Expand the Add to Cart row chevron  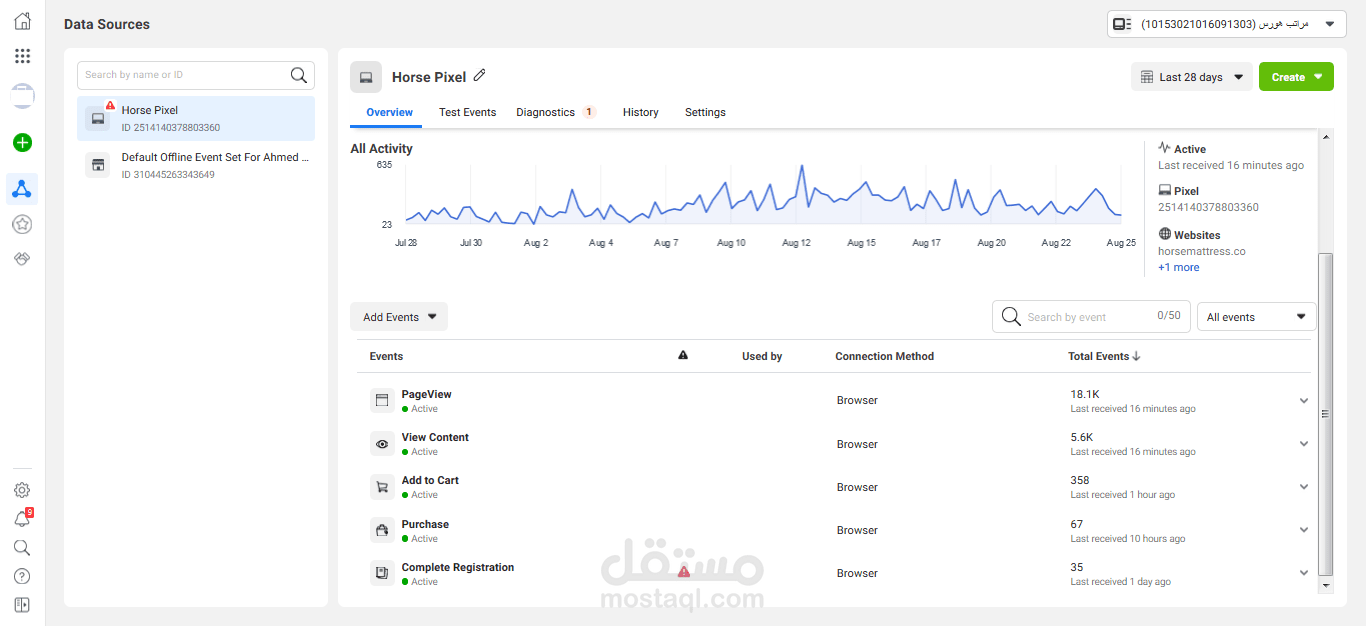pos(1304,487)
